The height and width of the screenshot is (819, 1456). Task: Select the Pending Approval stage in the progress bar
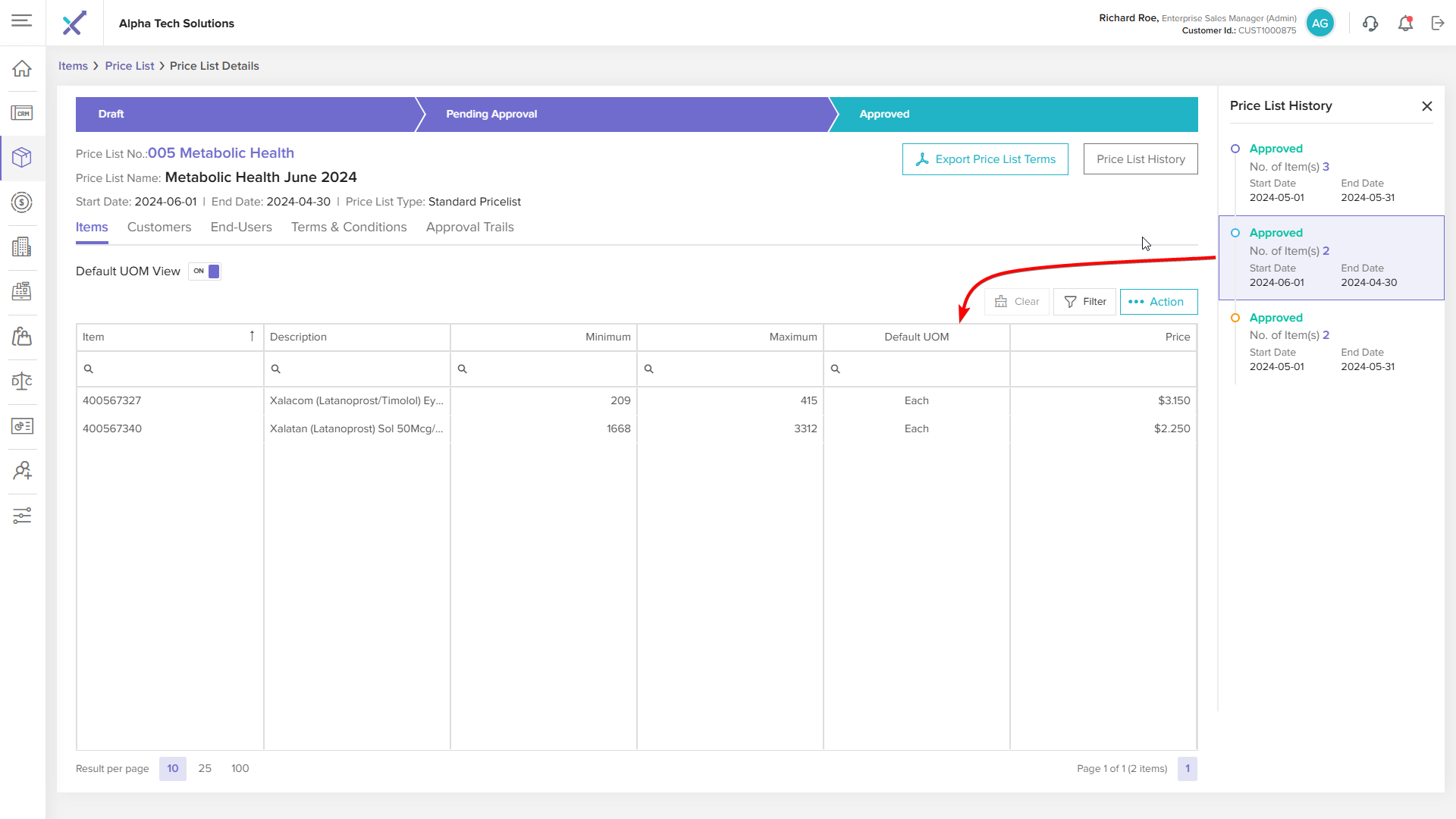point(491,114)
